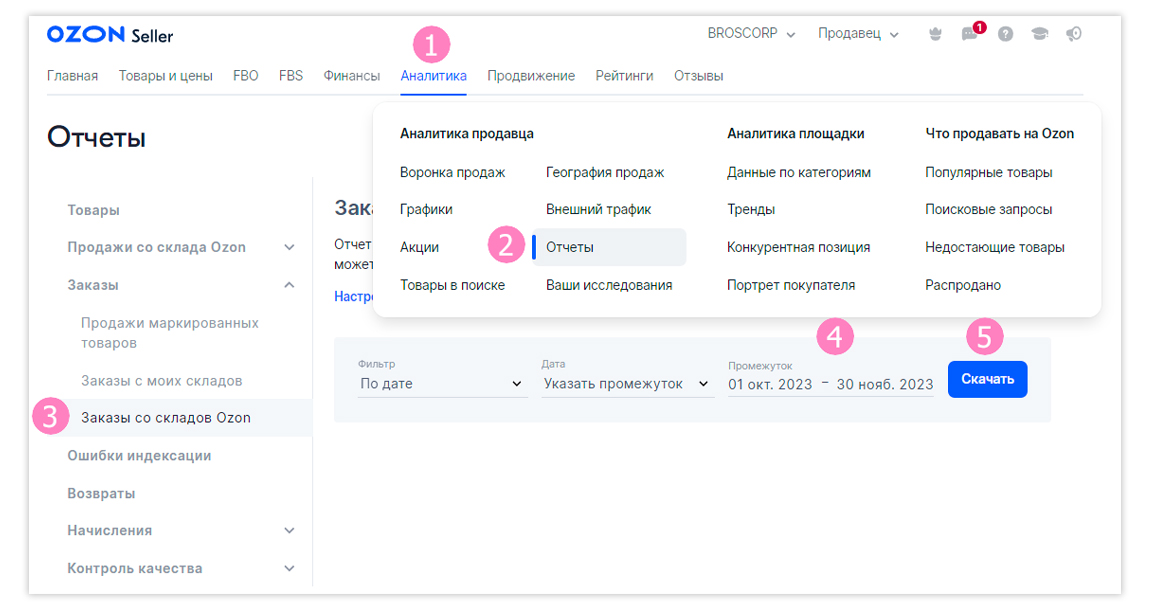Expand Продажи со склада Ozon section
This screenshot has height=610, width=1153.
(x=290, y=248)
